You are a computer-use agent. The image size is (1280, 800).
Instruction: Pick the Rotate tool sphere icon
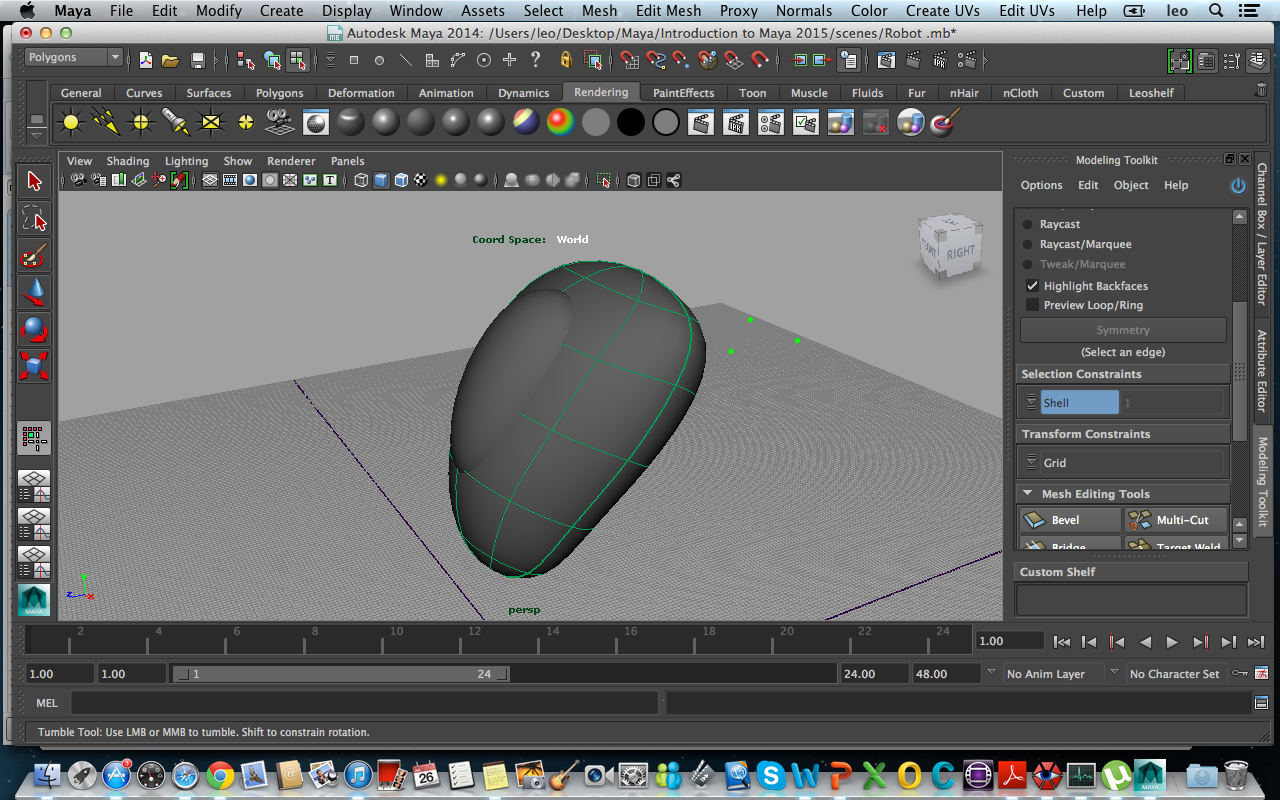point(34,329)
